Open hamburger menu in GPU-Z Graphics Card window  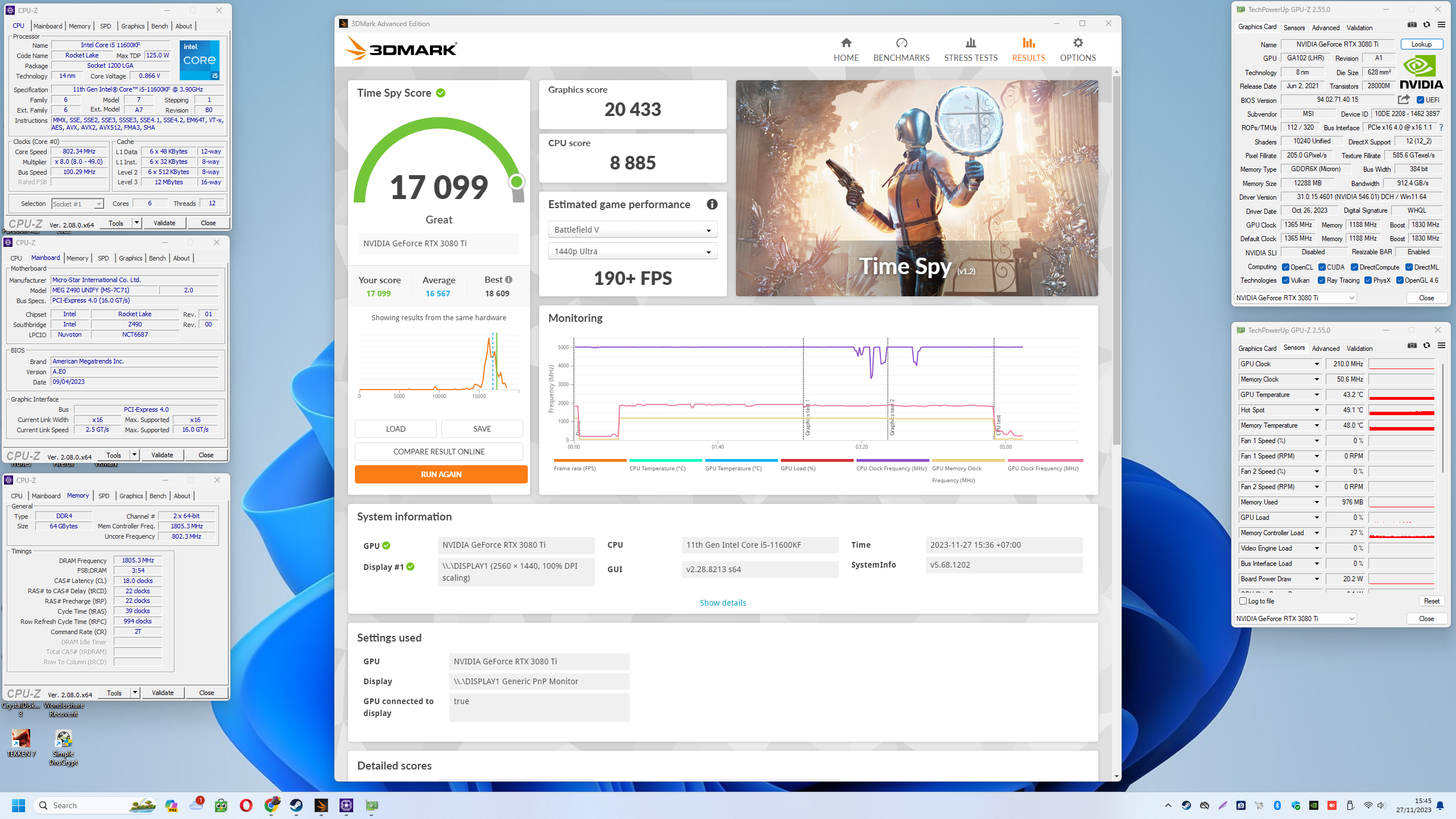point(1441,24)
